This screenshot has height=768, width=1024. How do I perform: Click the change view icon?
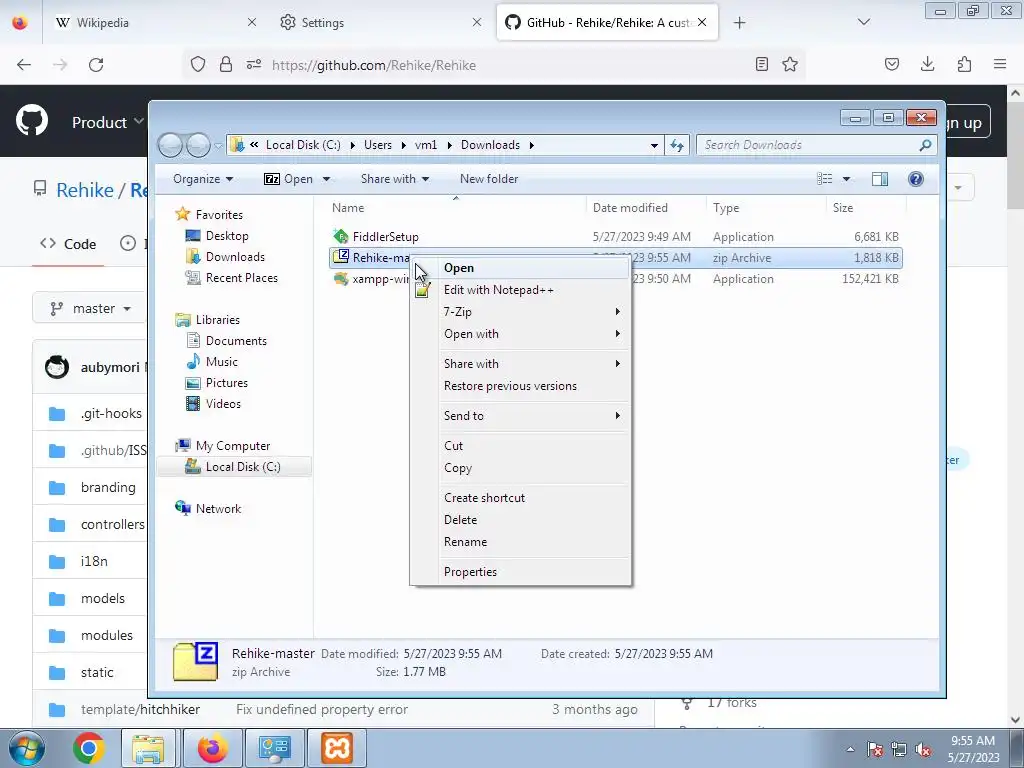coord(825,179)
